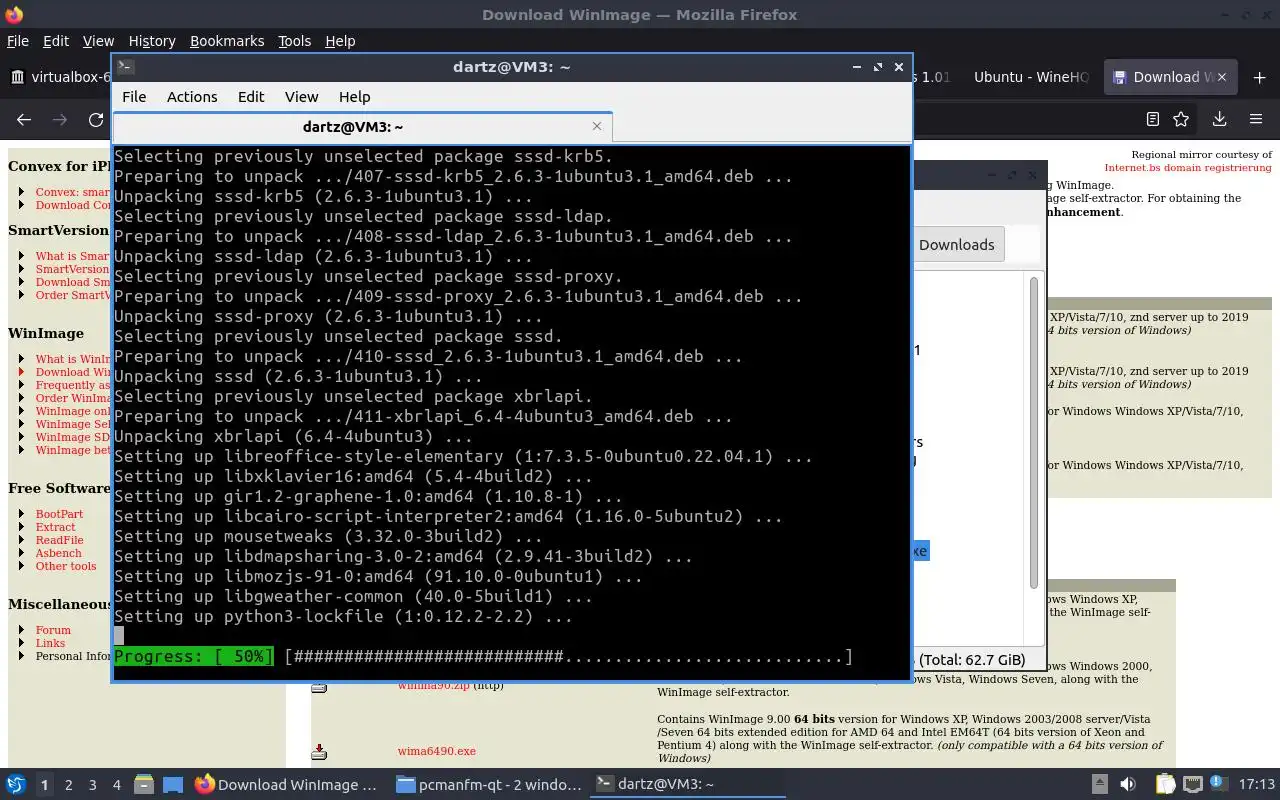Launch file manager from taskbar quicklaunch
This screenshot has width=1280, height=800.
[x=143, y=784]
